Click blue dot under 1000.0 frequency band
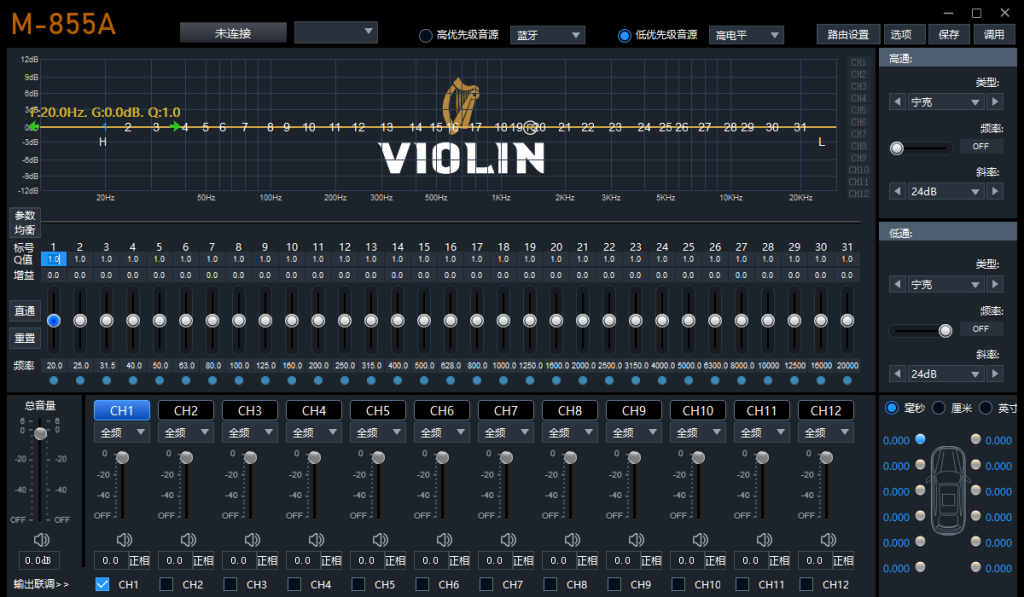The image size is (1024, 597). coord(503,380)
